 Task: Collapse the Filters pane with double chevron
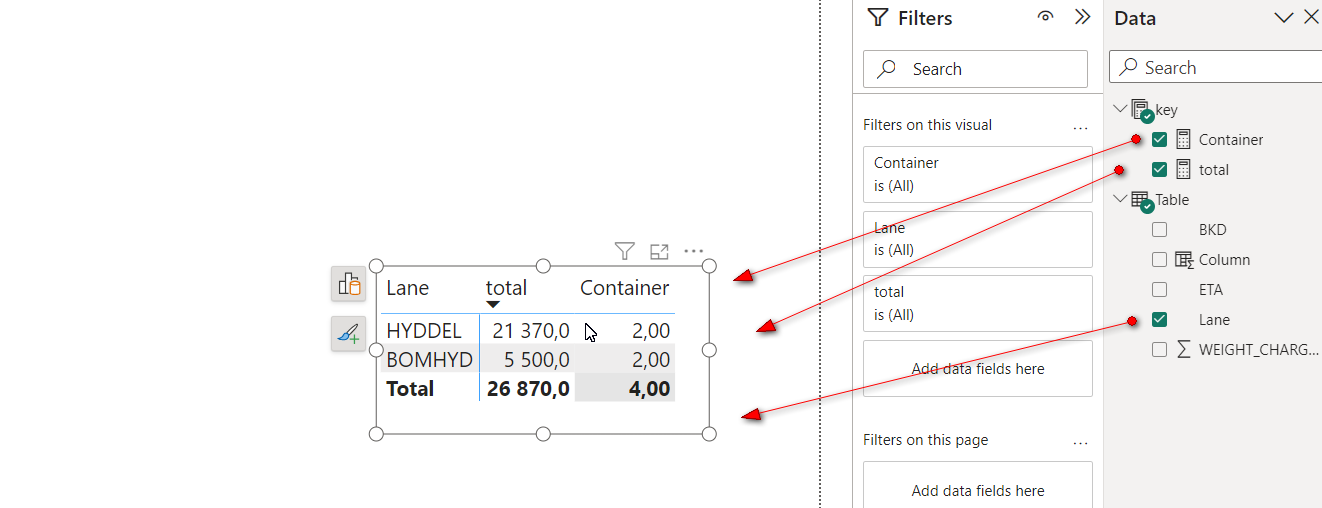(x=1082, y=17)
